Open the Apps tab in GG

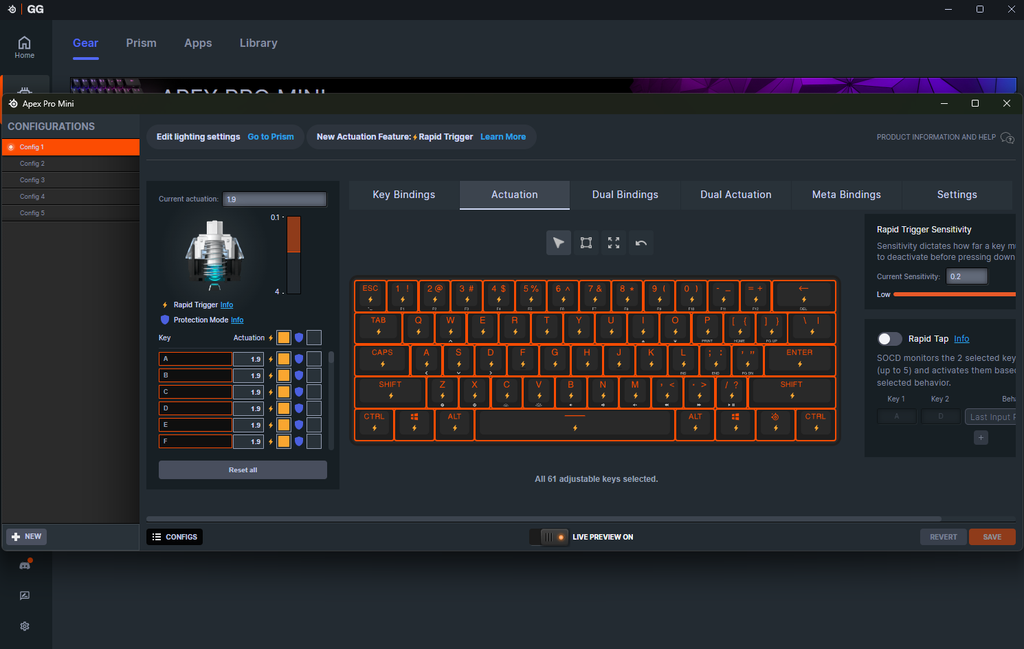pyautogui.click(x=198, y=43)
